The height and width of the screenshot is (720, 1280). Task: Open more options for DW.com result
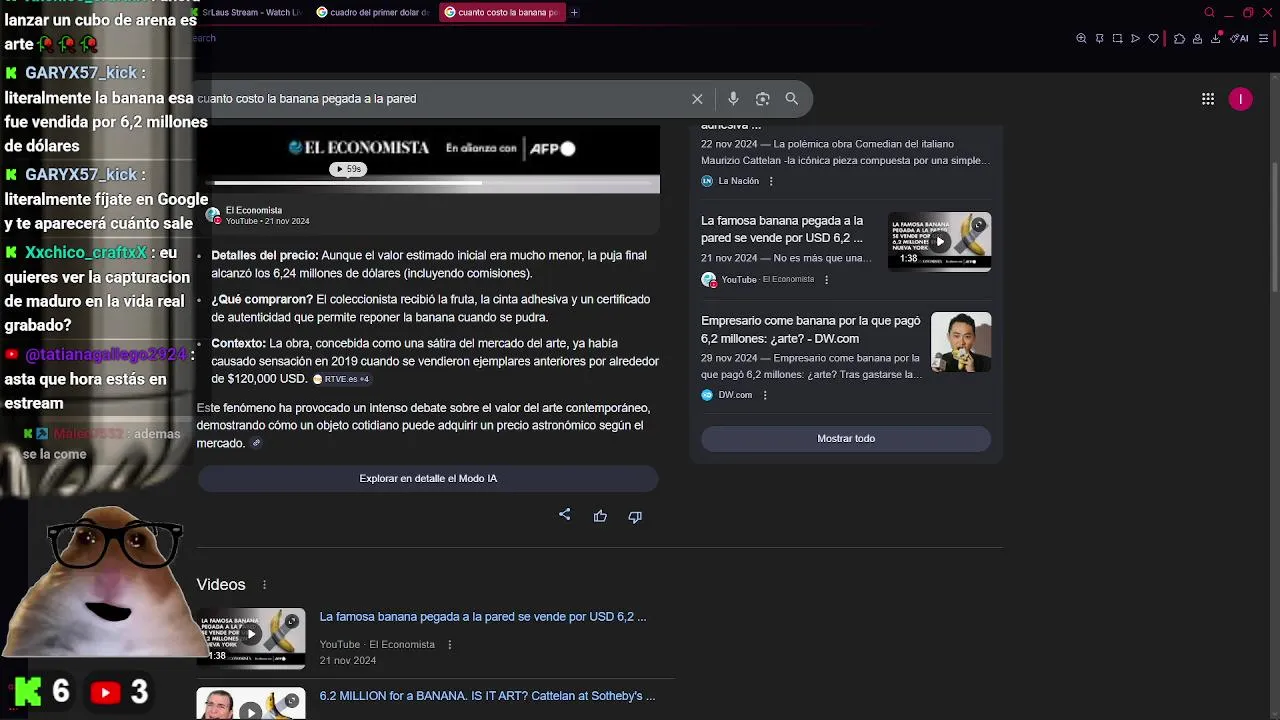pyautogui.click(x=765, y=395)
